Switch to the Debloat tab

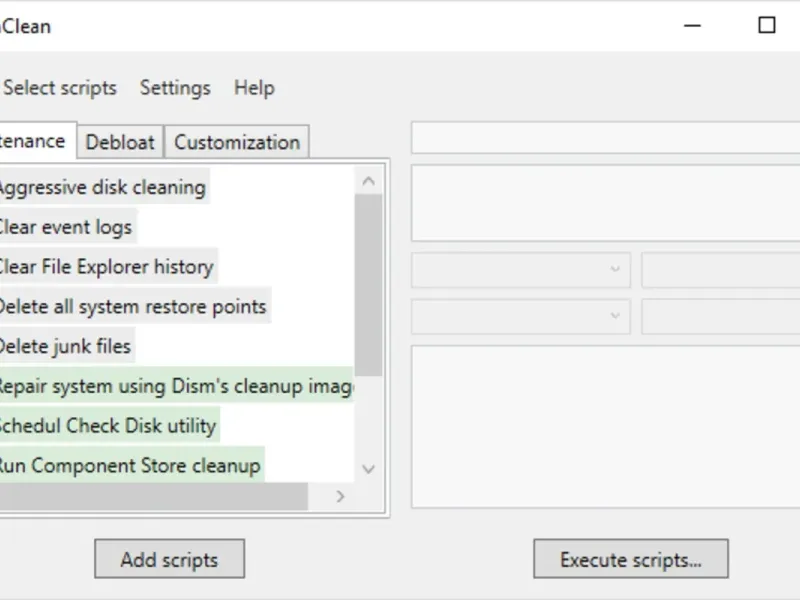120,142
